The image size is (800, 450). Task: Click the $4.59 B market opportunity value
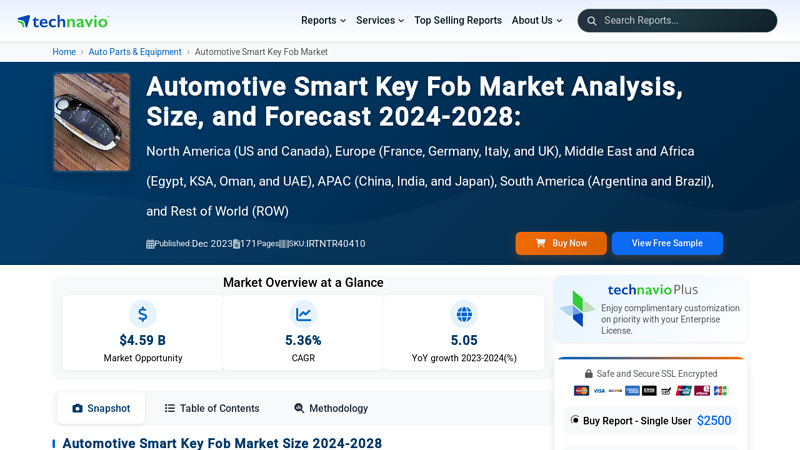click(142, 340)
